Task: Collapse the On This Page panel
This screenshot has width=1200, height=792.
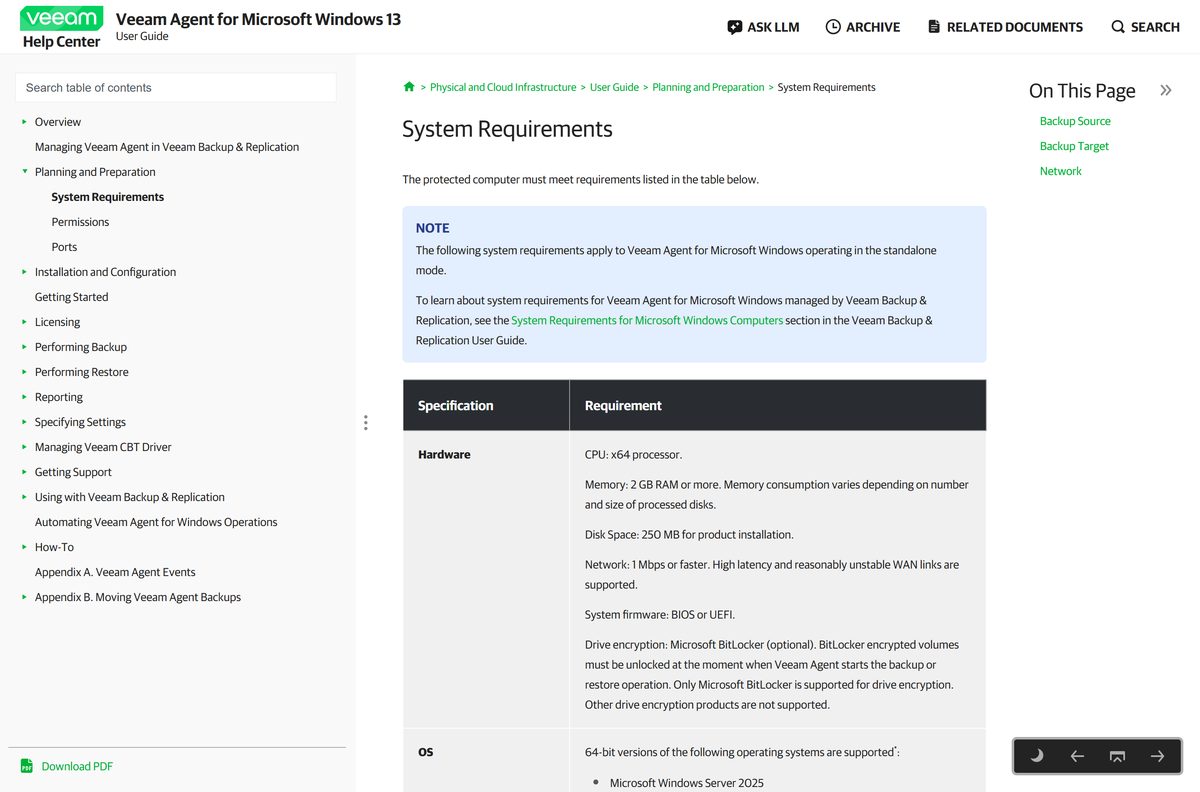Action: [1165, 91]
